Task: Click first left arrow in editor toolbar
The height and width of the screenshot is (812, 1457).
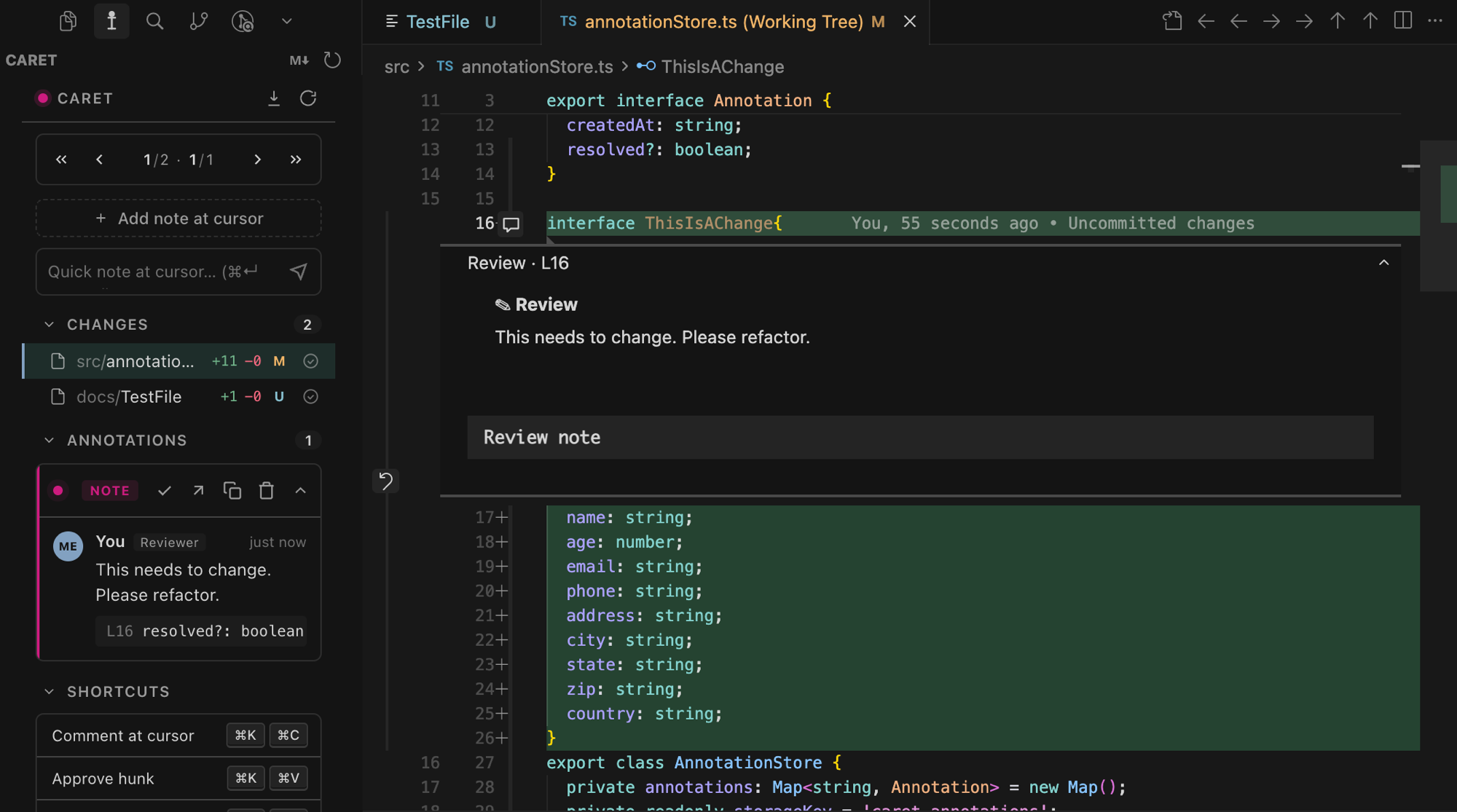Action: click(x=1206, y=21)
